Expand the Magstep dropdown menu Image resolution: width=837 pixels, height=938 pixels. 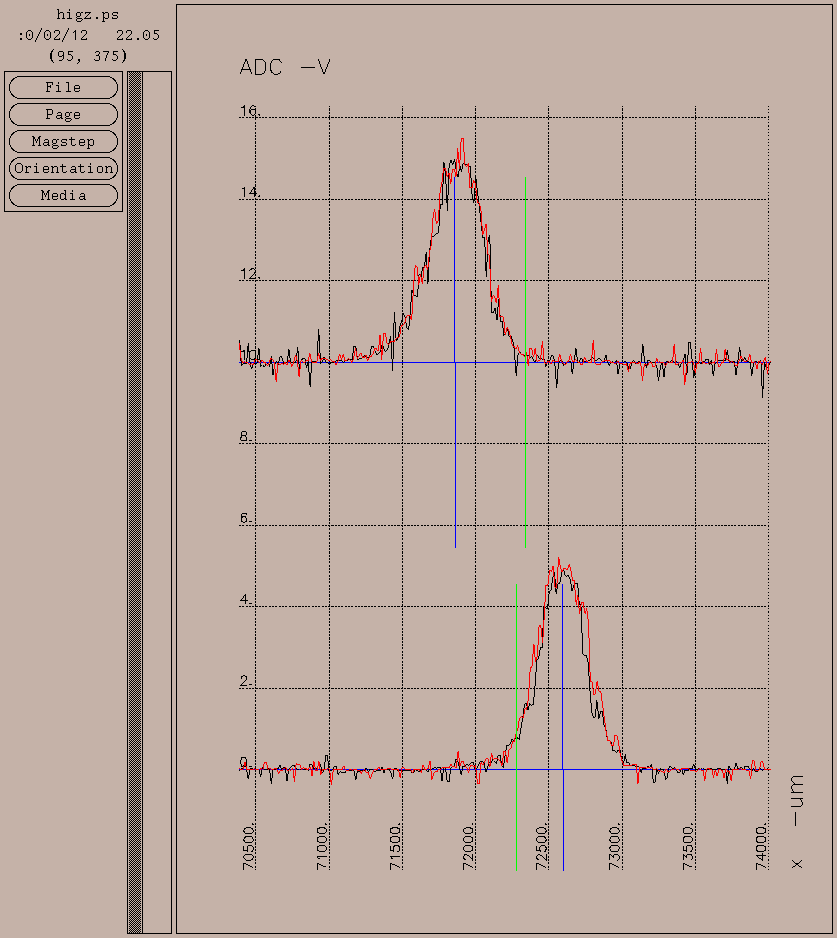(x=63, y=142)
